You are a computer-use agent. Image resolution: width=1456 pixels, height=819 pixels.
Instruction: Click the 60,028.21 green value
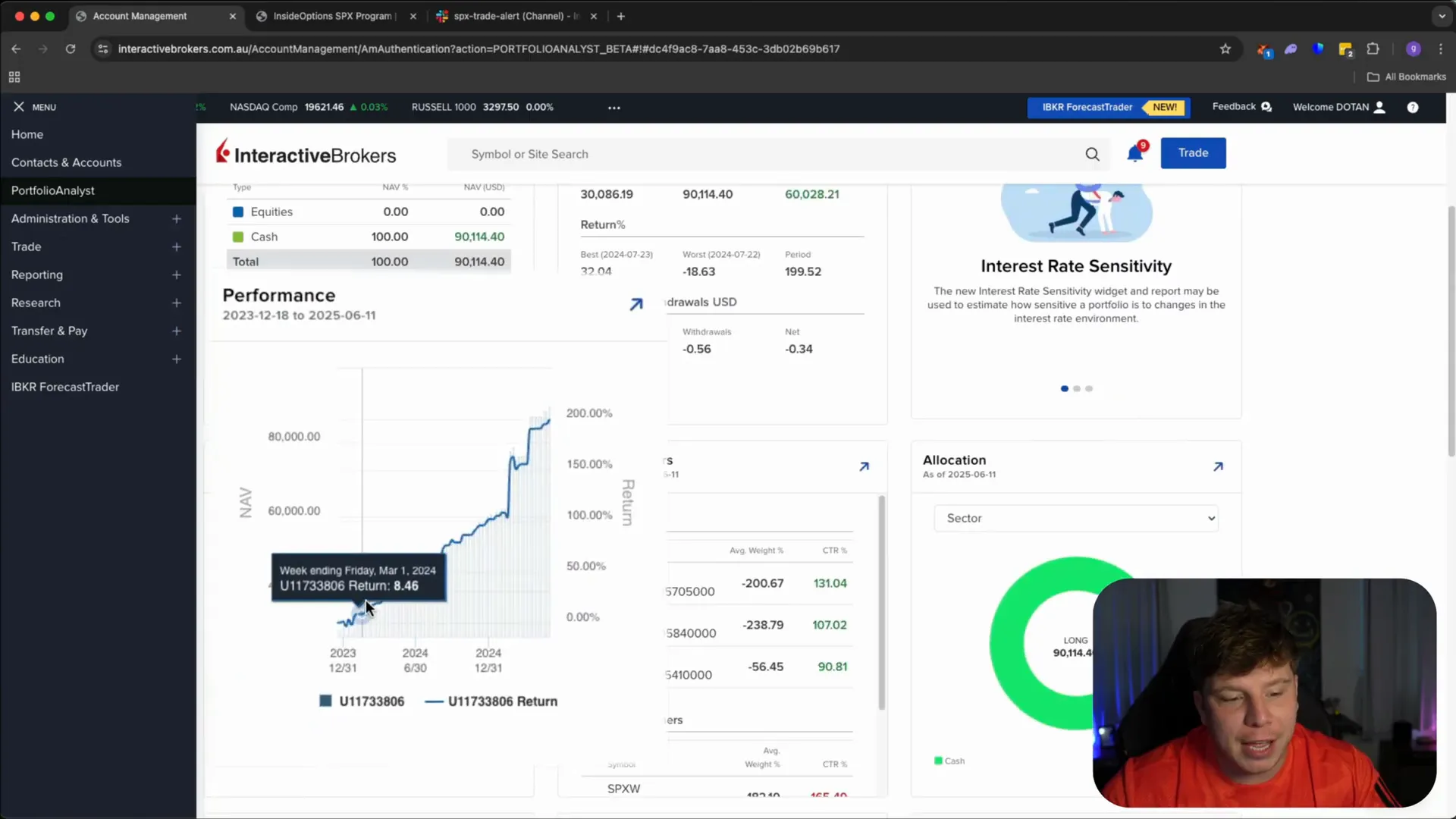point(811,194)
